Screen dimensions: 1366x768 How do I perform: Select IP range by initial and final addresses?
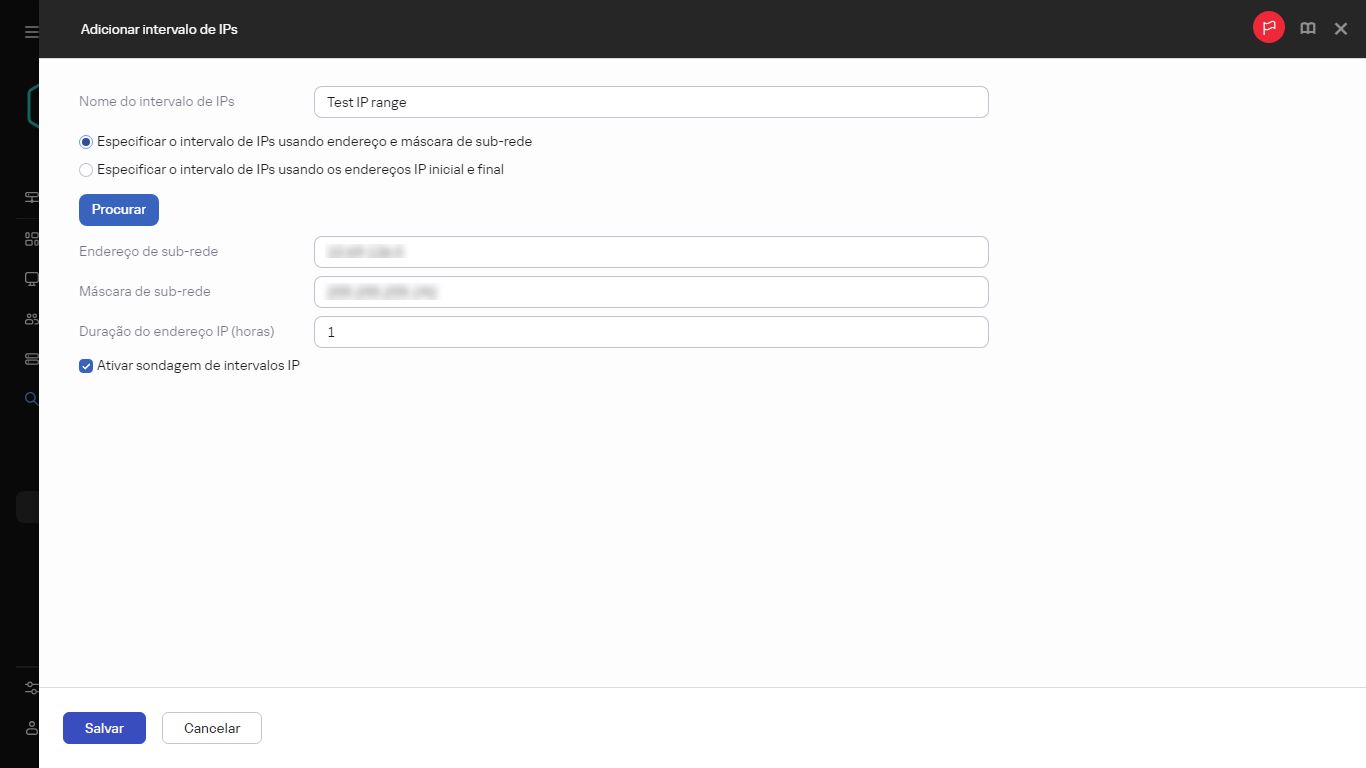86,170
